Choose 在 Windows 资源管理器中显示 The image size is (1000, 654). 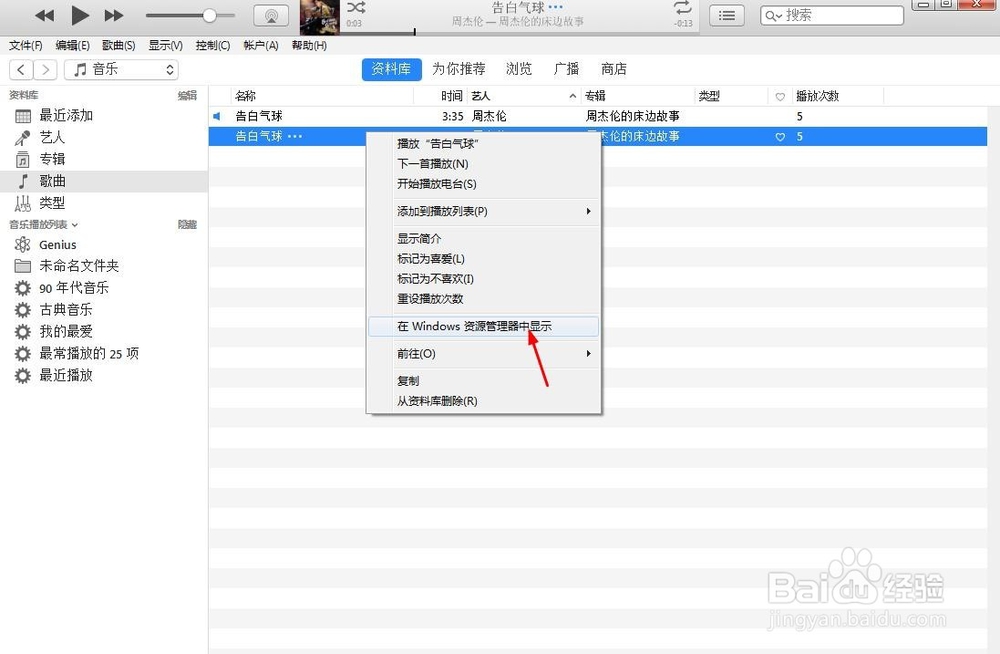483,326
